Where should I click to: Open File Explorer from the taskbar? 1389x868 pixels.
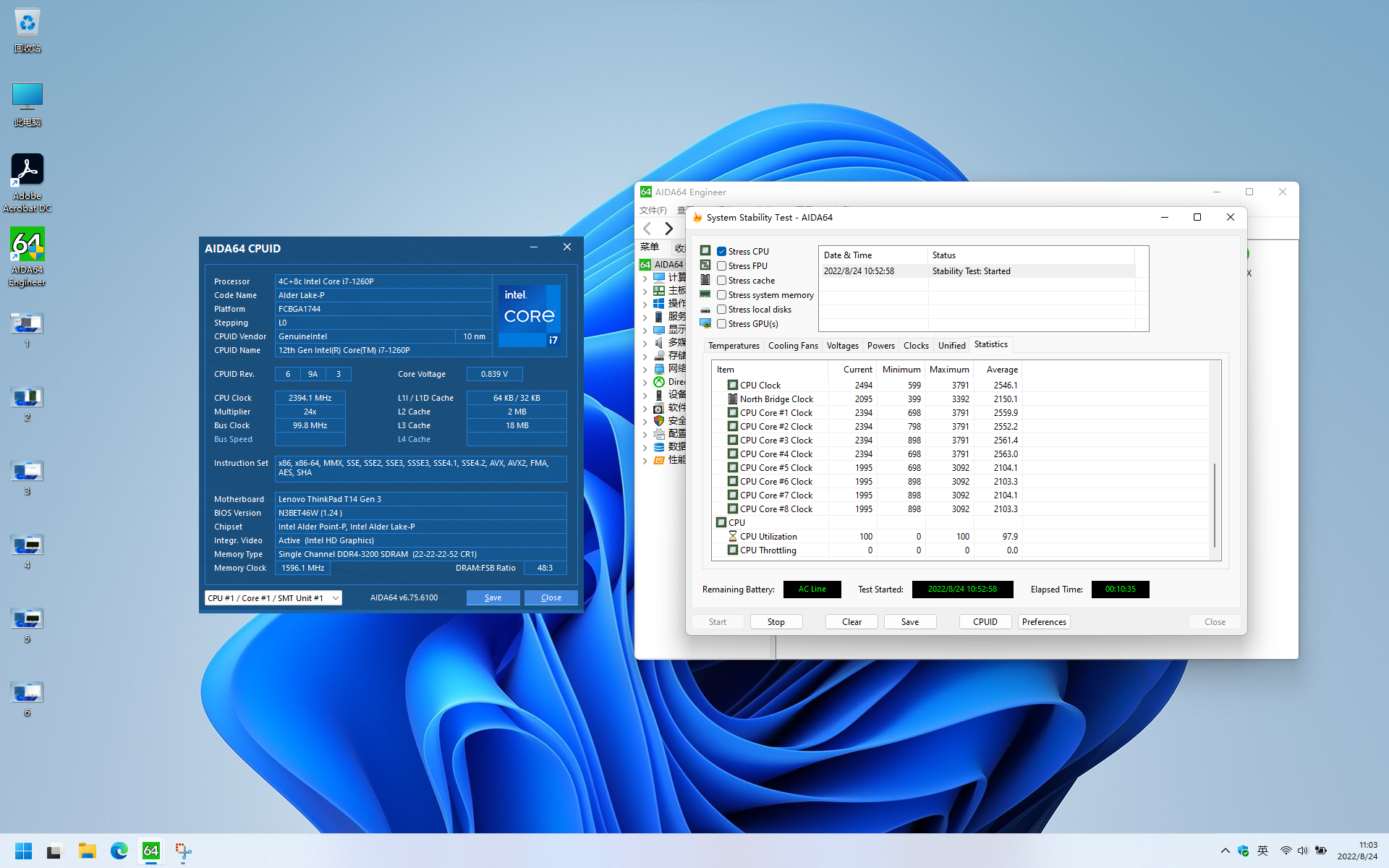(88, 851)
